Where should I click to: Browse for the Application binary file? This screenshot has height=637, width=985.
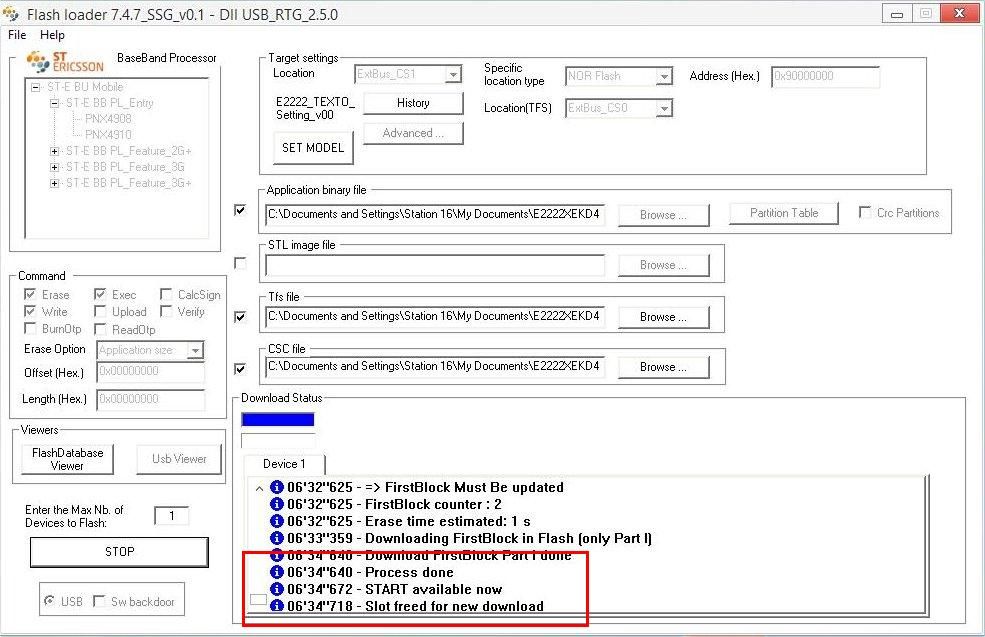[x=663, y=215]
